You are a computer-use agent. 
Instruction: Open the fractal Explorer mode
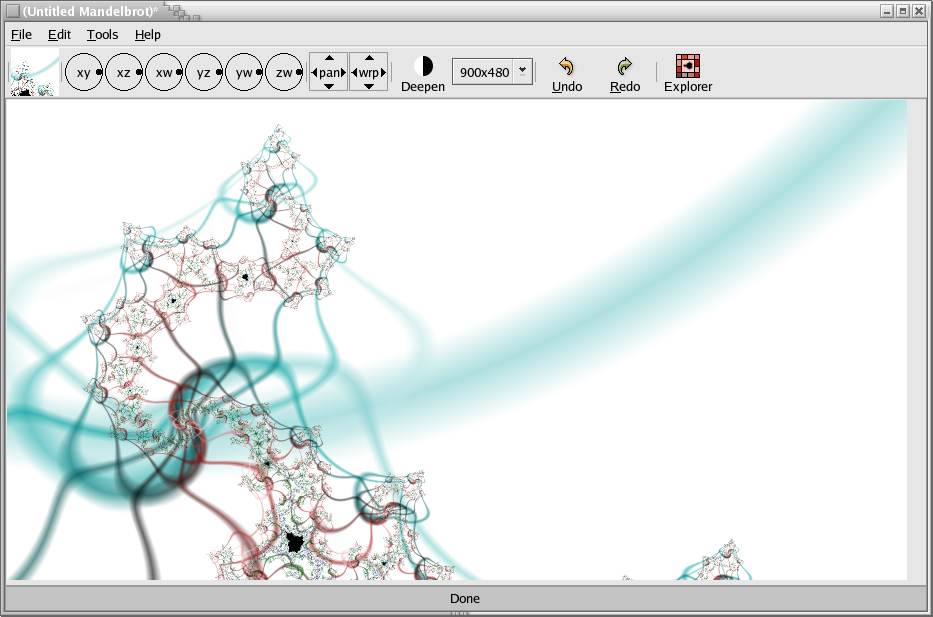point(688,73)
